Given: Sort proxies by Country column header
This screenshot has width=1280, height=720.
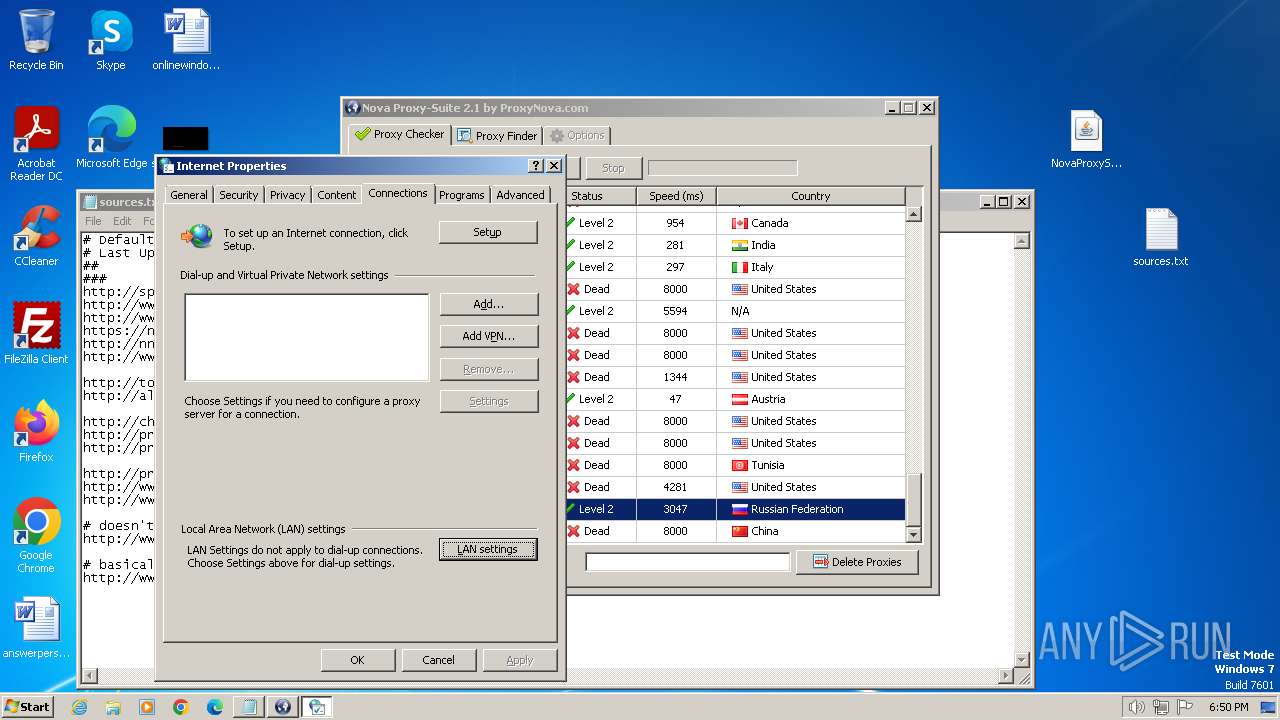Looking at the screenshot, I should click(811, 196).
